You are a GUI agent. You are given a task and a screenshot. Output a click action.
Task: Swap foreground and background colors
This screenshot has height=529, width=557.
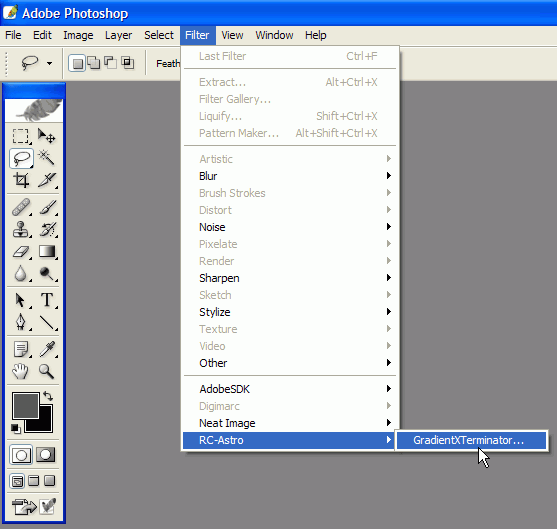pos(48,396)
